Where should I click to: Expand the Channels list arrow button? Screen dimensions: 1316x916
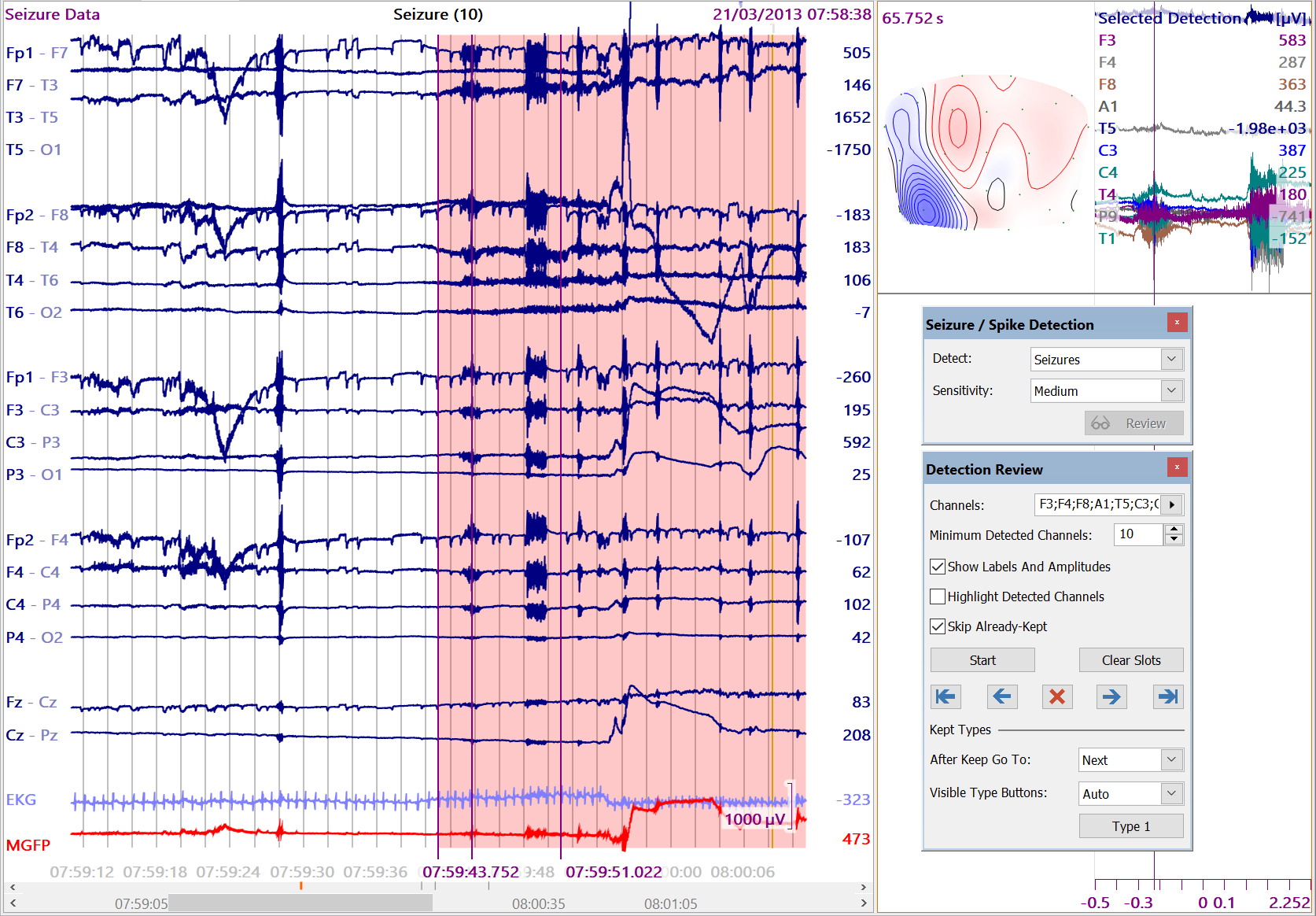click(x=1172, y=504)
